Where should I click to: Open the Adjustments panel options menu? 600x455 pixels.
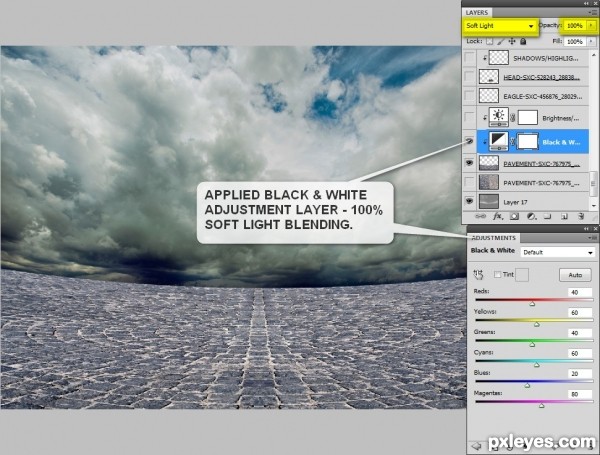pos(593,238)
